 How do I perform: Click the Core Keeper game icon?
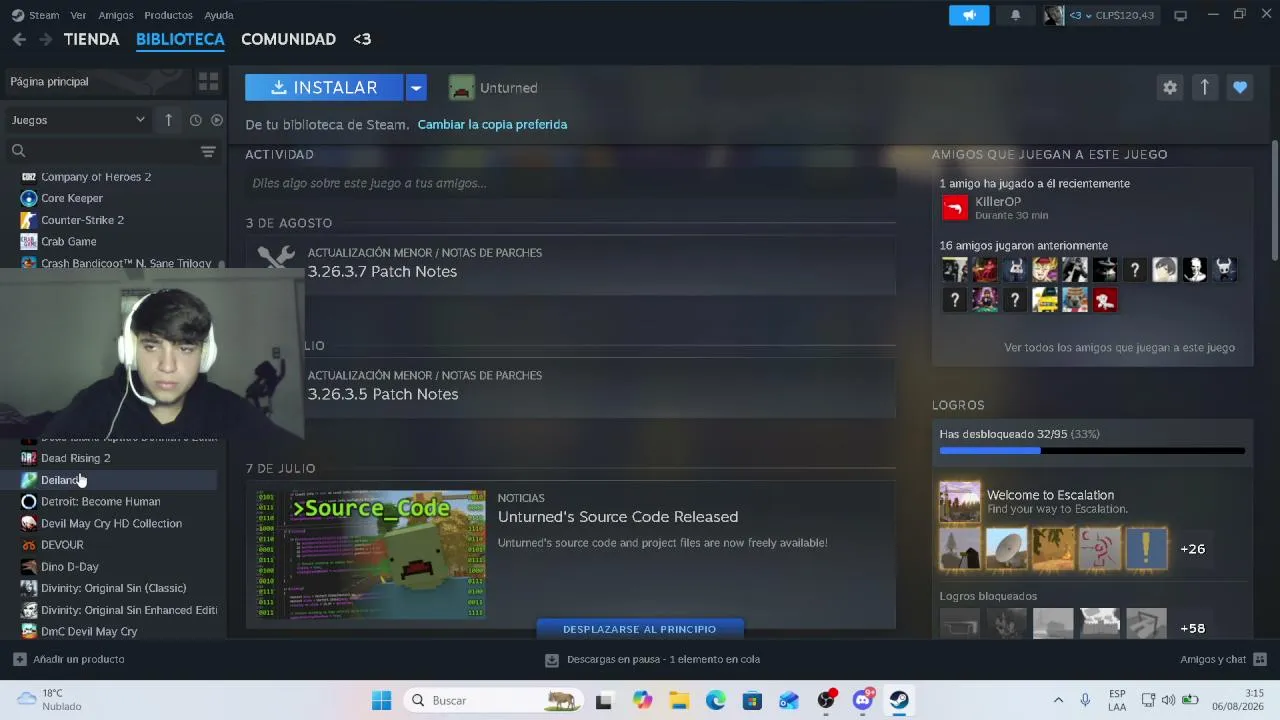click(29, 198)
